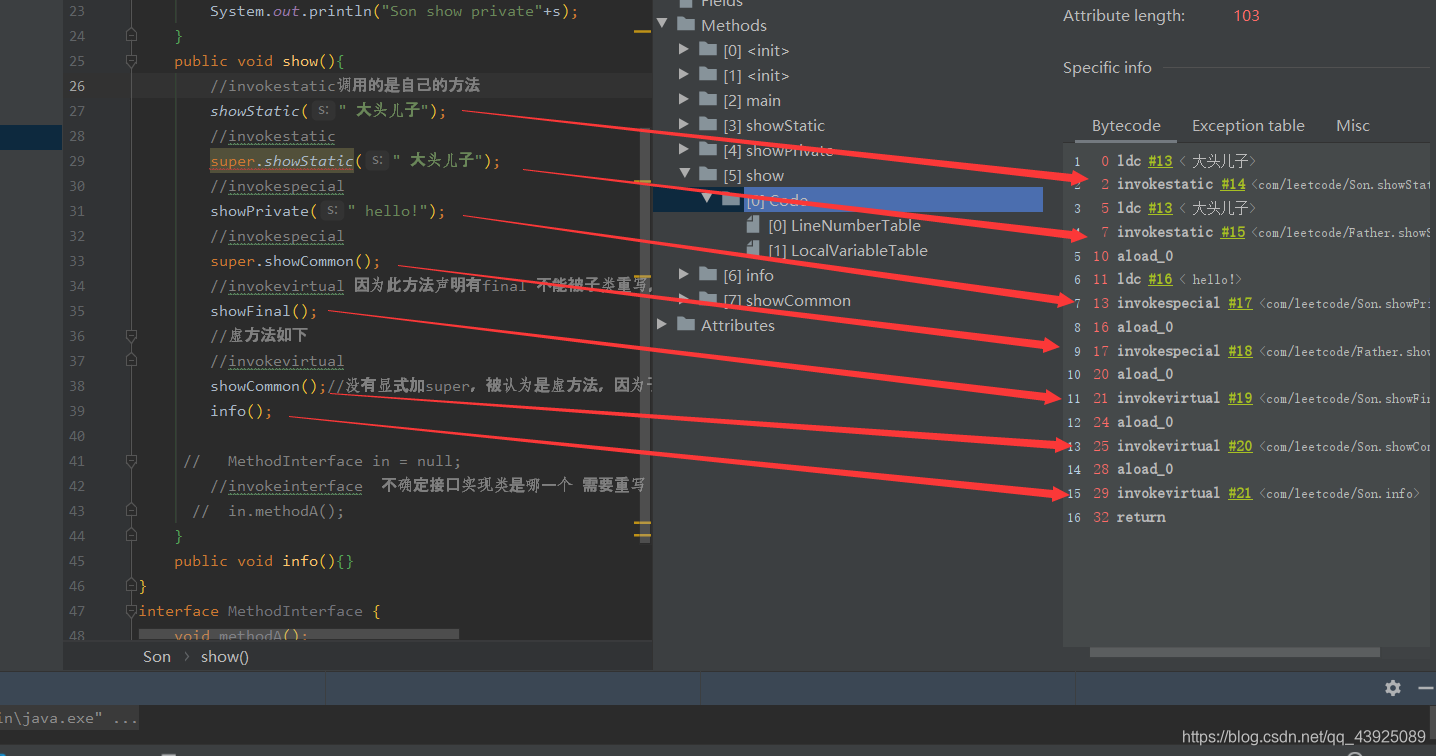Follow constant link #21 Son.info
This screenshot has height=756, width=1436.
1239,493
